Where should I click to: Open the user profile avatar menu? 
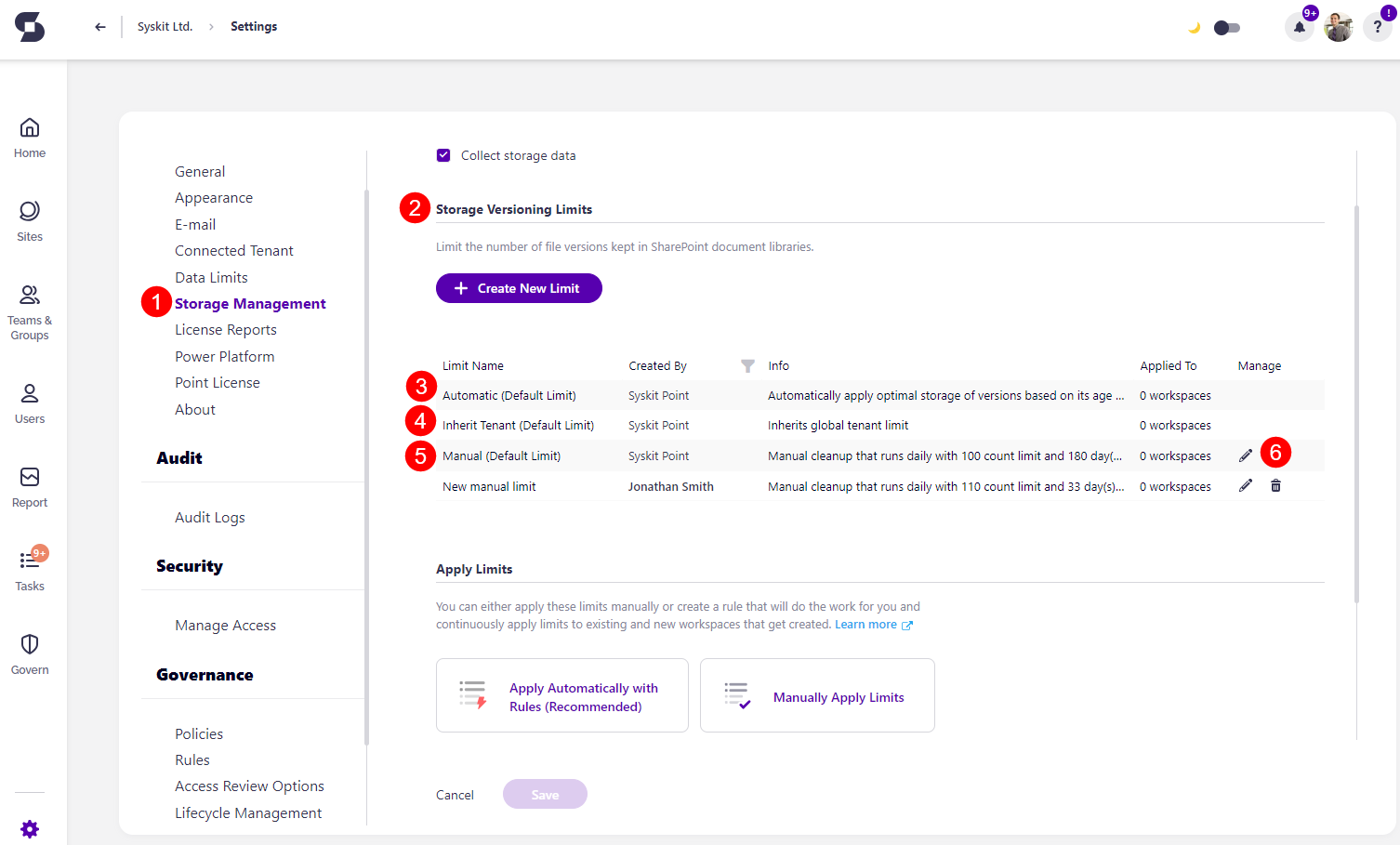(x=1338, y=27)
